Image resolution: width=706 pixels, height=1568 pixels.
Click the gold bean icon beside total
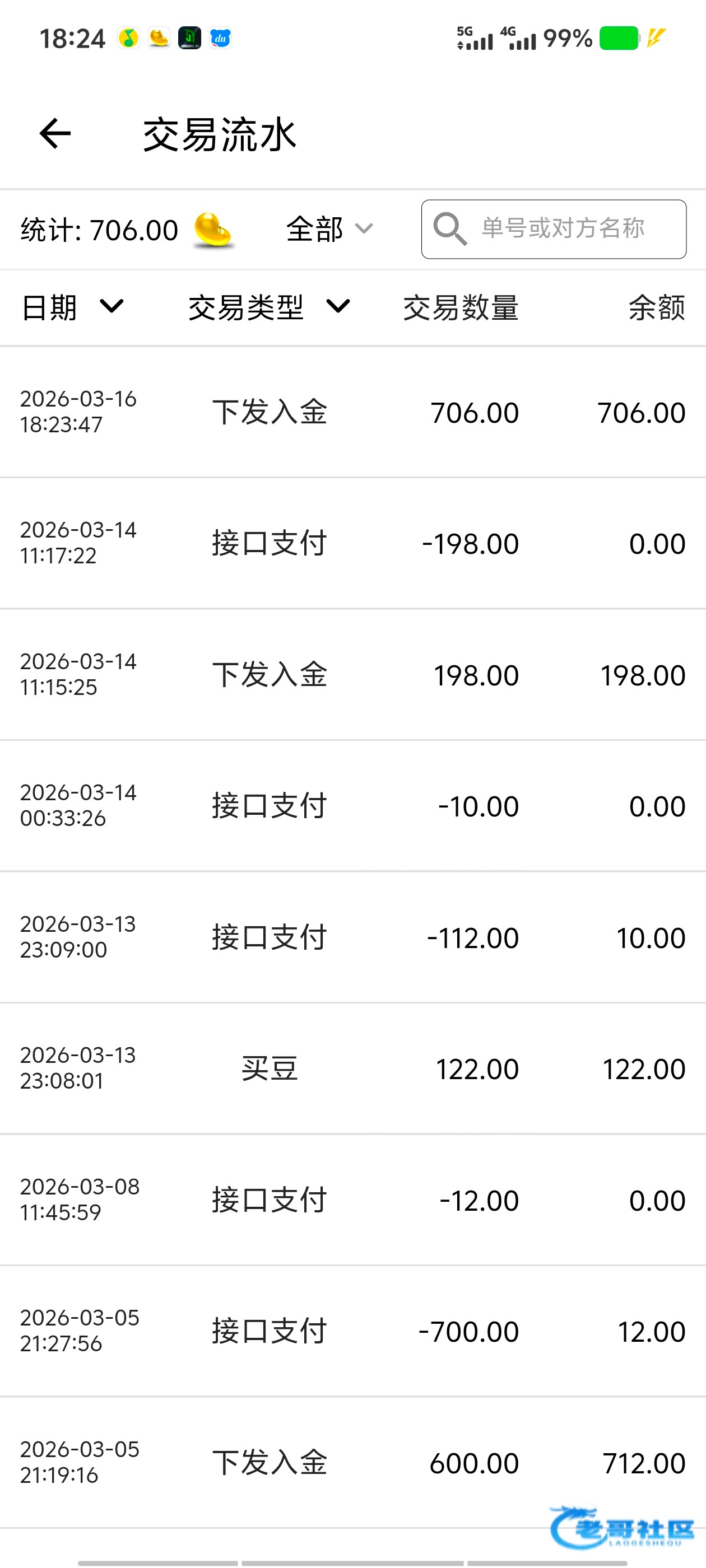212,231
